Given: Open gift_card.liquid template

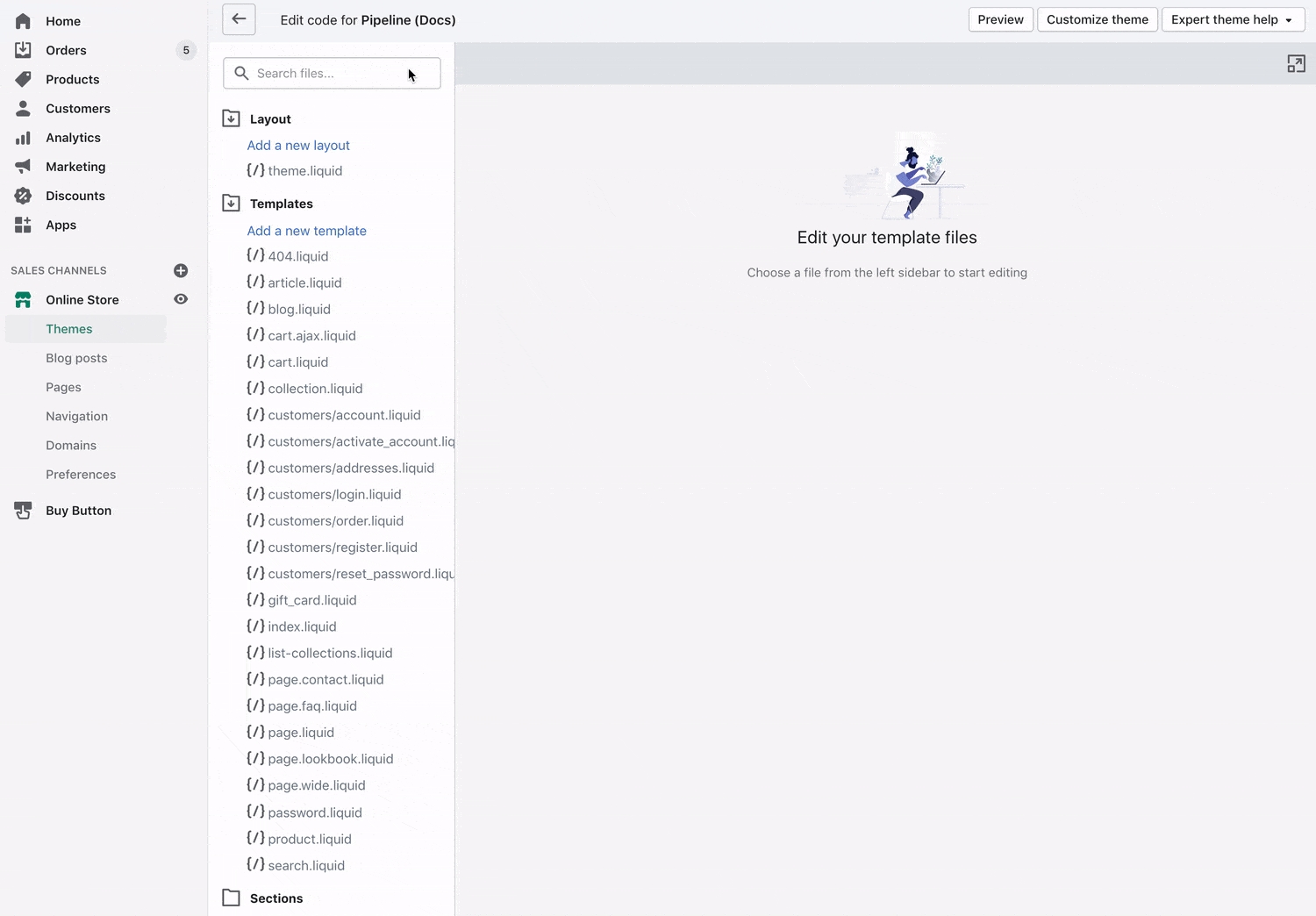Looking at the screenshot, I should 302,600.
